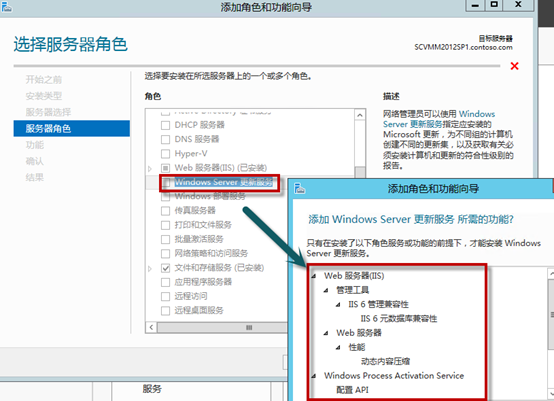
Task: Maximize the main wizard window
Action: 494,5
